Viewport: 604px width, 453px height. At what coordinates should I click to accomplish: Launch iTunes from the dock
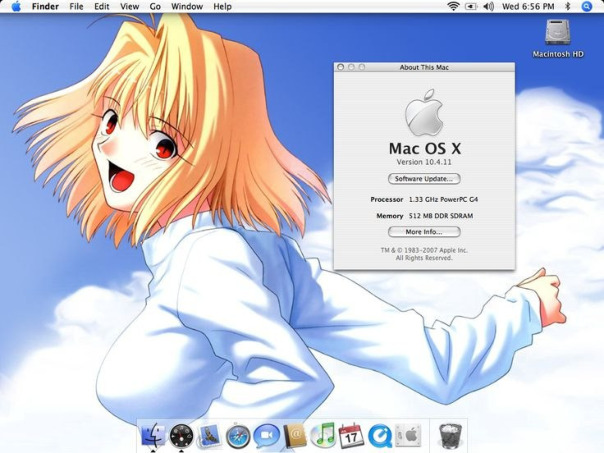(323, 435)
